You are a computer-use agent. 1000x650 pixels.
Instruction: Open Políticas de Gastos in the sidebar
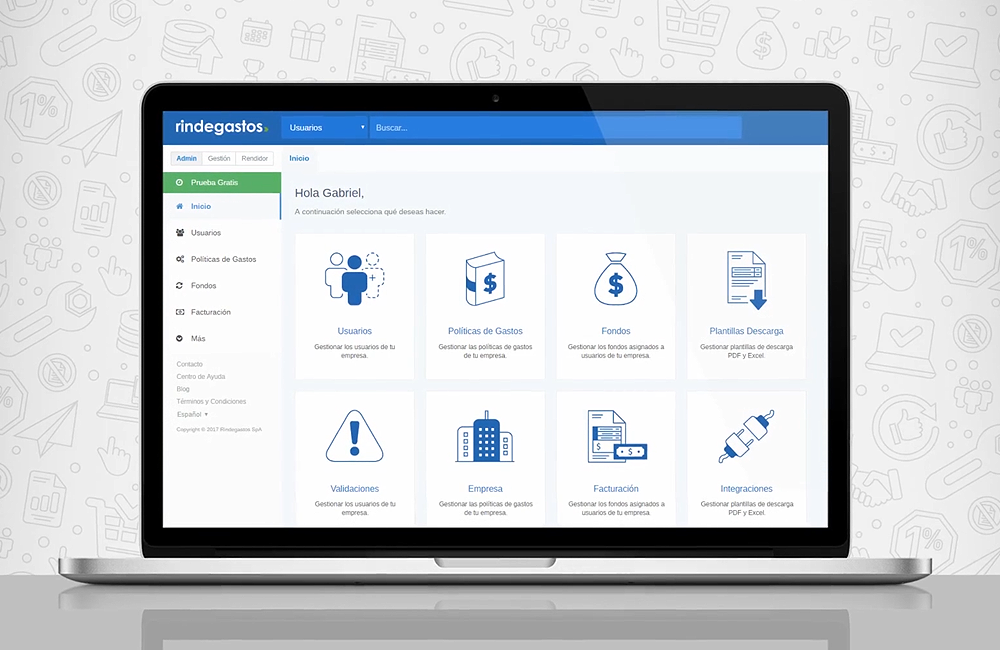tap(223, 259)
